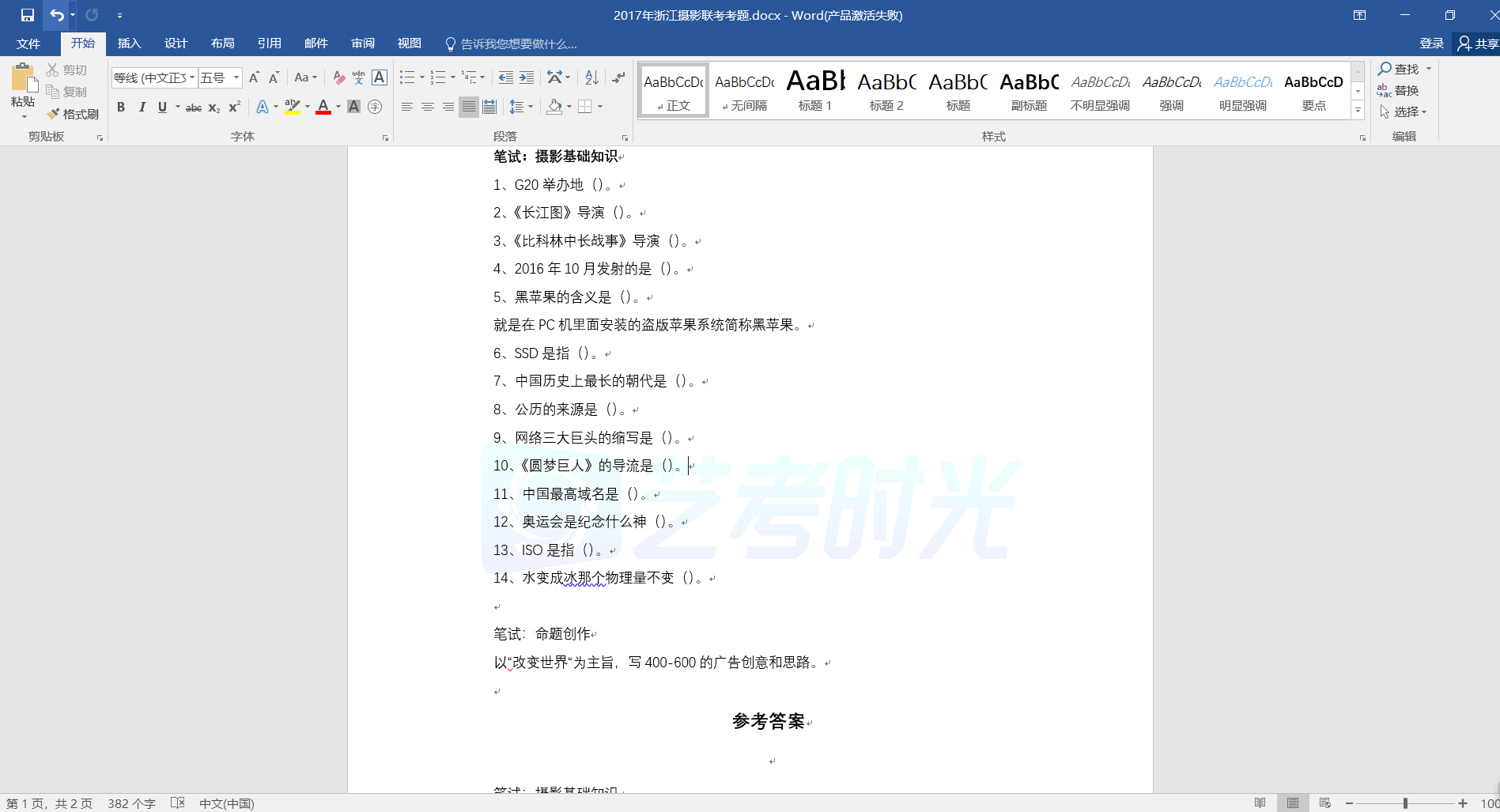Open the font size 五号 dropdown
This screenshot has width=1500, height=812.
pyautogui.click(x=236, y=77)
